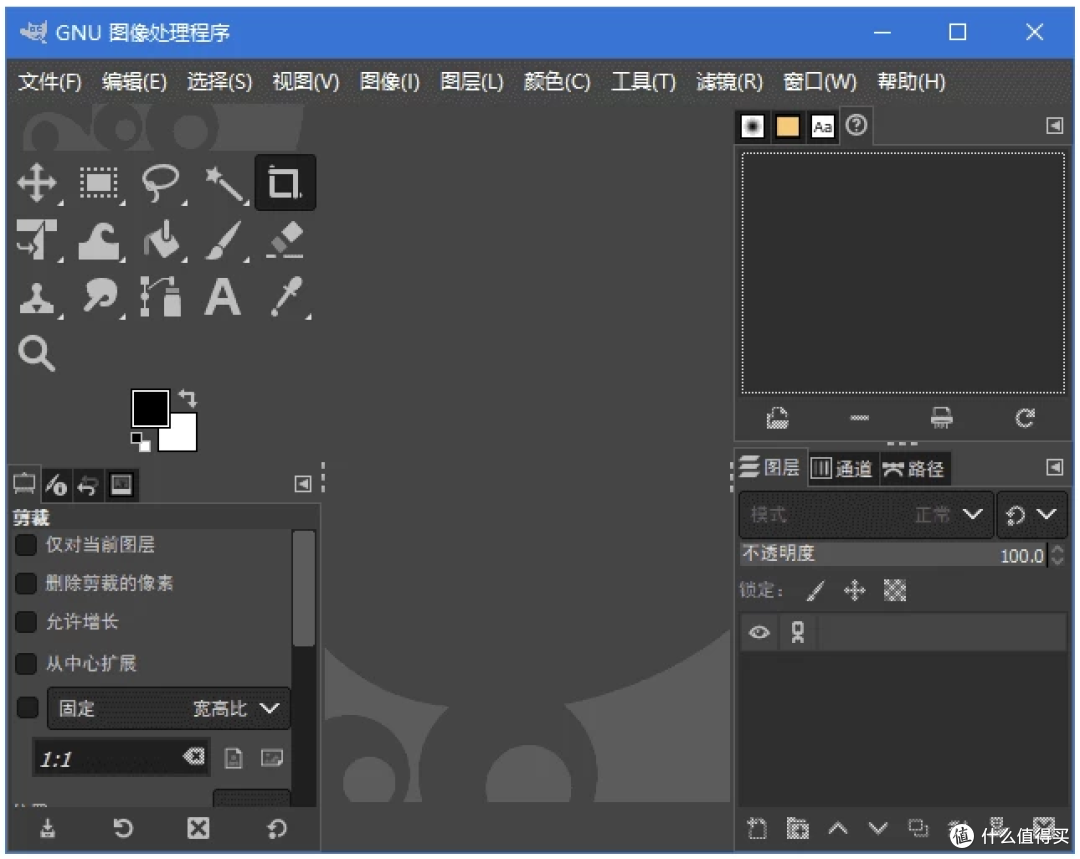Reset tool options to defaults

276,828
